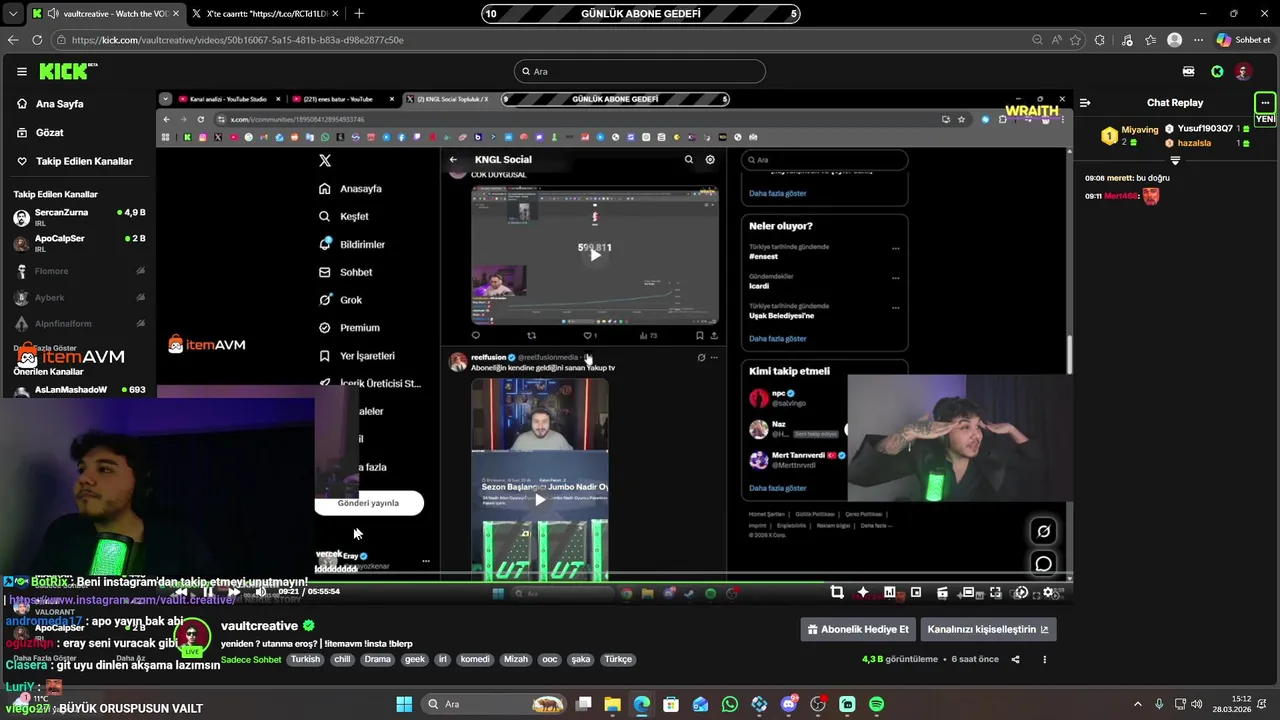Enter fullscreen from the player controls
The width and height of the screenshot is (1280, 720).
coord(995,592)
